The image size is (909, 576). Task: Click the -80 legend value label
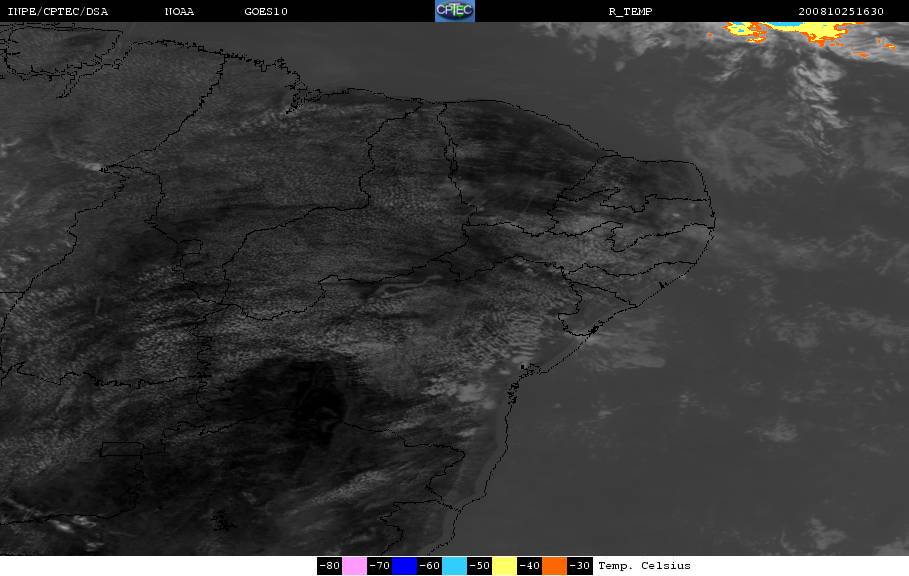click(329, 566)
